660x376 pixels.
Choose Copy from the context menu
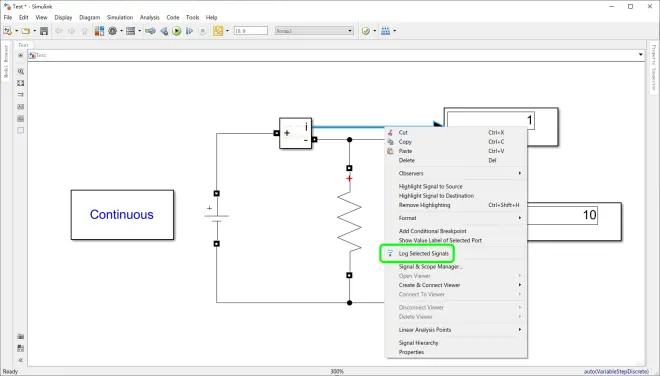pyautogui.click(x=456, y=142)
